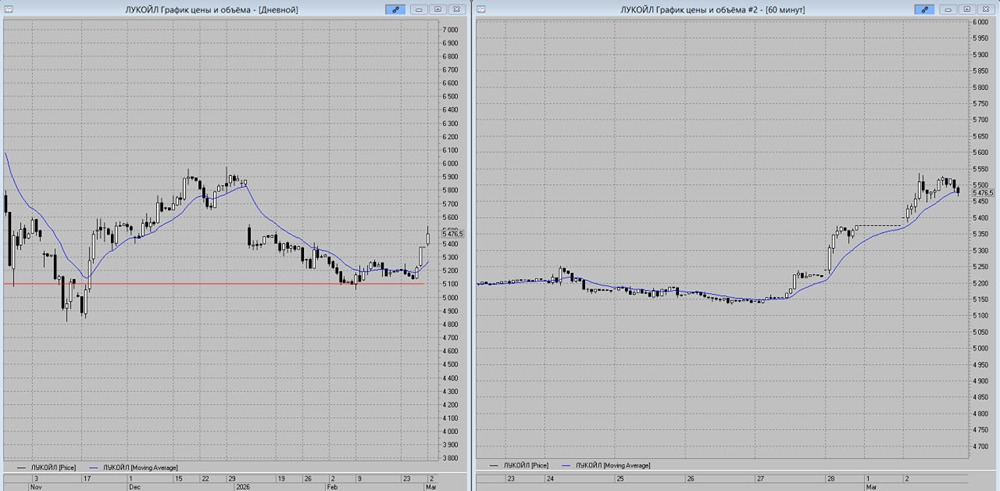
Task: Click the 5 100 price axis label on the daily chart
Action: 450,284
